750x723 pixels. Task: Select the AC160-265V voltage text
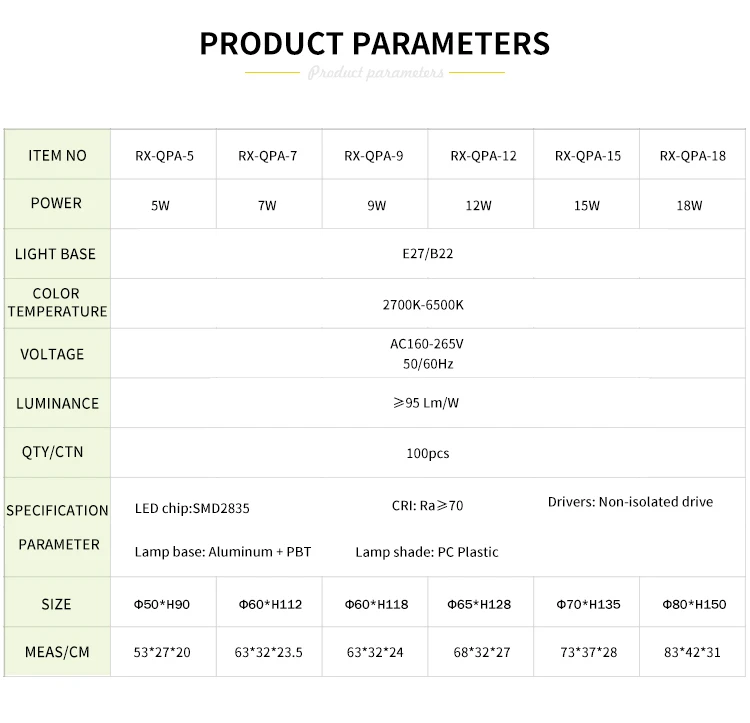point(427,344)
